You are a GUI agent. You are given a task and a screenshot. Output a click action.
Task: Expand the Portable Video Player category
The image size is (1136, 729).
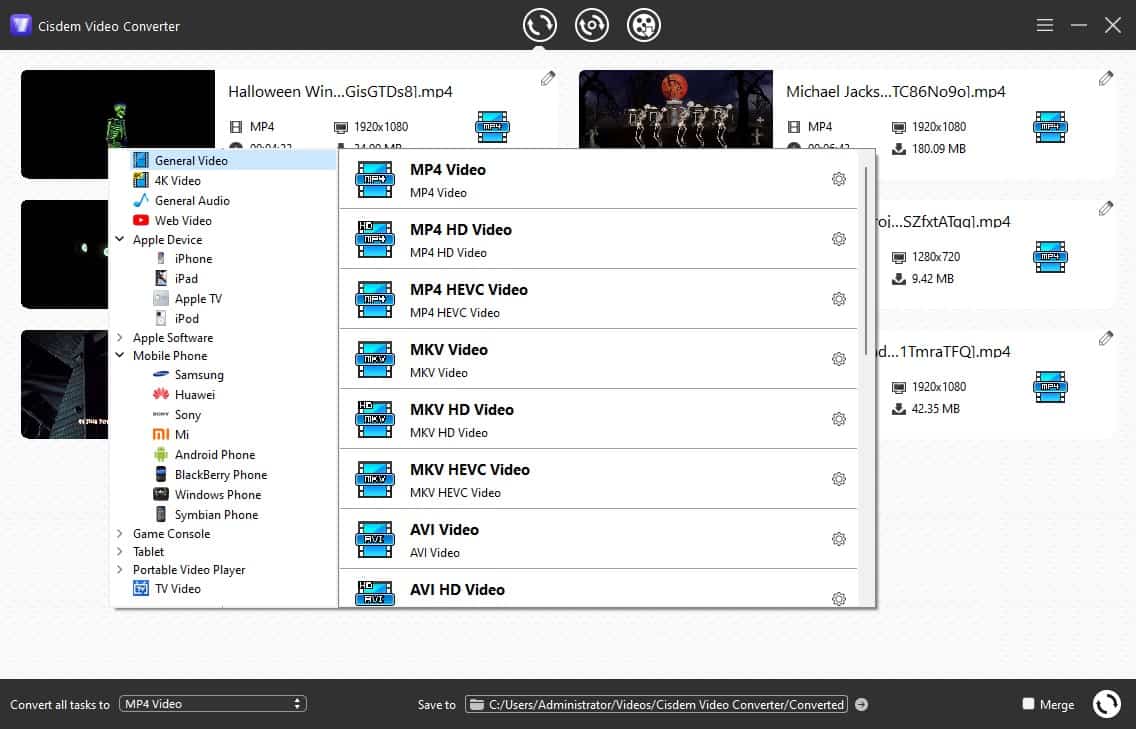[120, 570]
